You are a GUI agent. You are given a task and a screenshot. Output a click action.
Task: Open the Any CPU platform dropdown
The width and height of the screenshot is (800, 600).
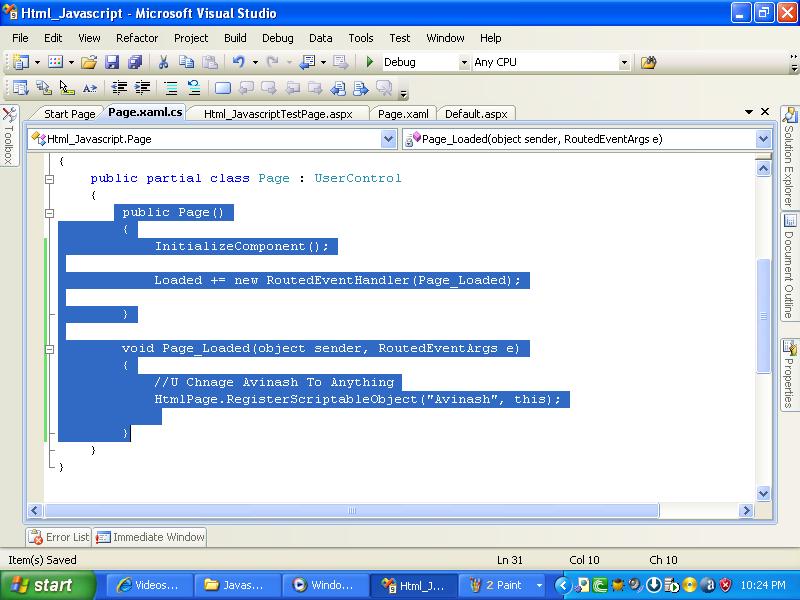624,62
